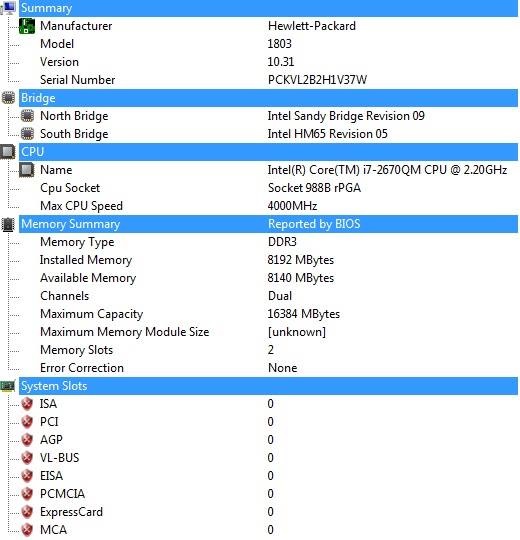Click the North Bridge chip icon
Viewport: 520px width, 540px height.
pyautogui.click(x=27, y=116)
